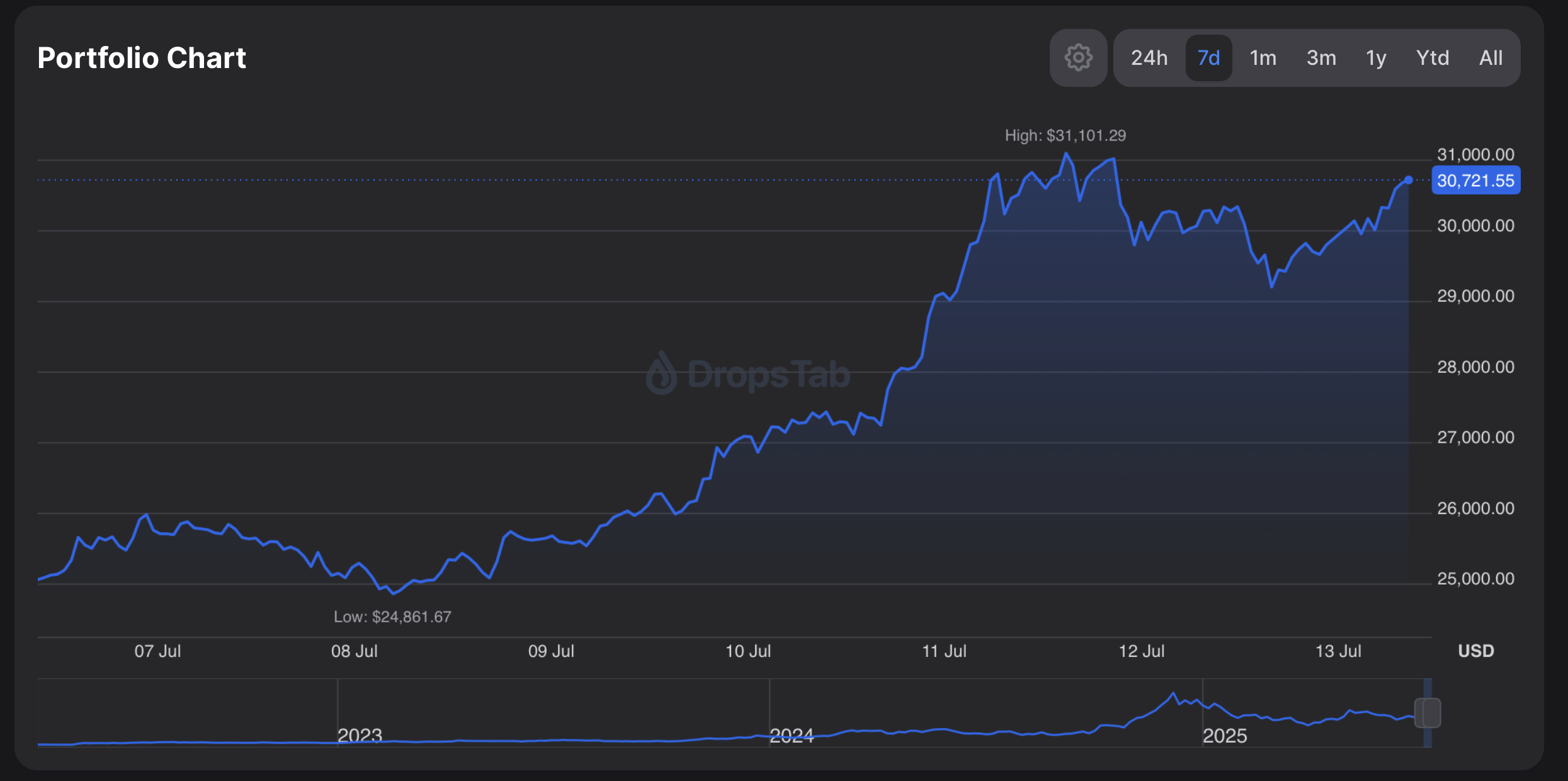Screen dimensions: 1568x781
Task: Click the Portfolio Chart title
Action: coord(142,58)
